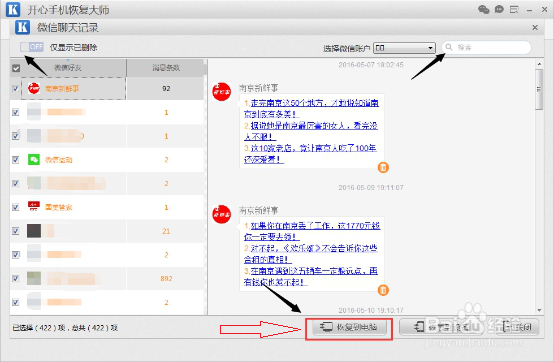Viewport: 554px width, 362px height.
Task: Click the 南京新鲜事 avatar in the friend list
Action: 34,88
